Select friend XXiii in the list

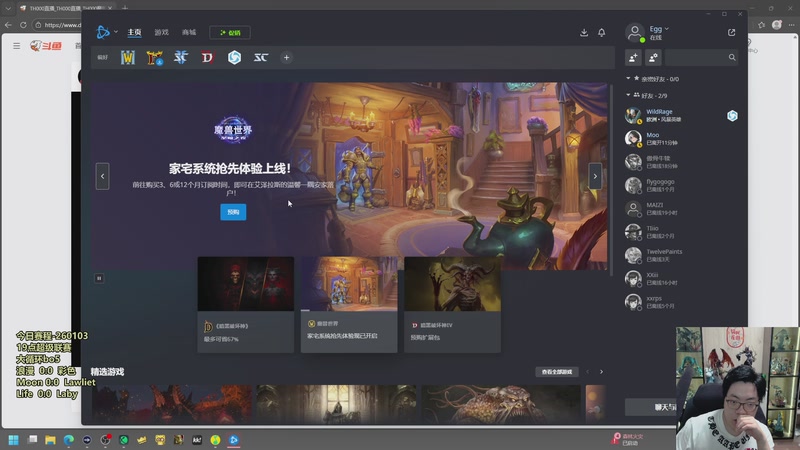tap(681, 279)
